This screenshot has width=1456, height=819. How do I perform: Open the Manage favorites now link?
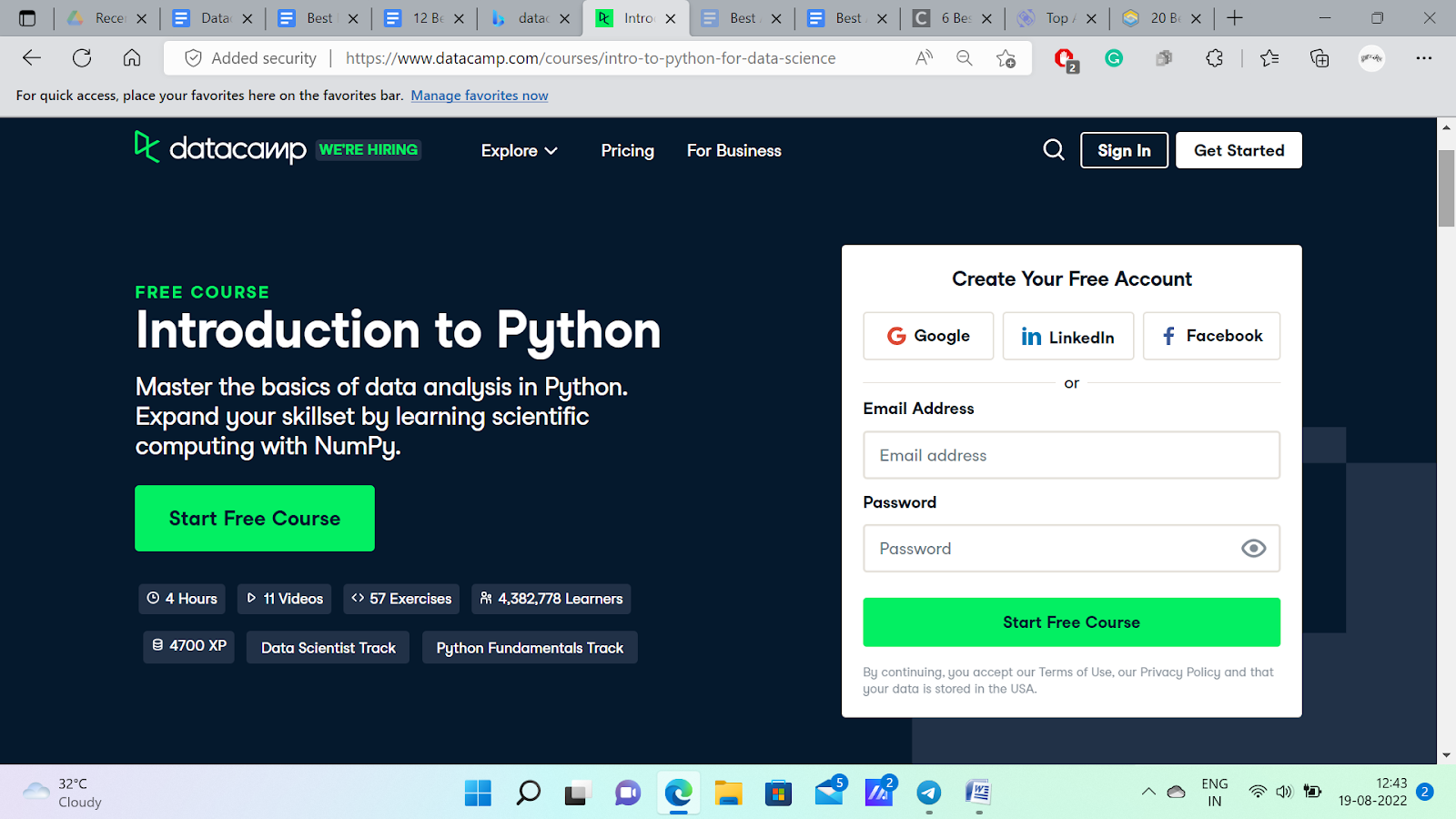(x=480, y=96)
